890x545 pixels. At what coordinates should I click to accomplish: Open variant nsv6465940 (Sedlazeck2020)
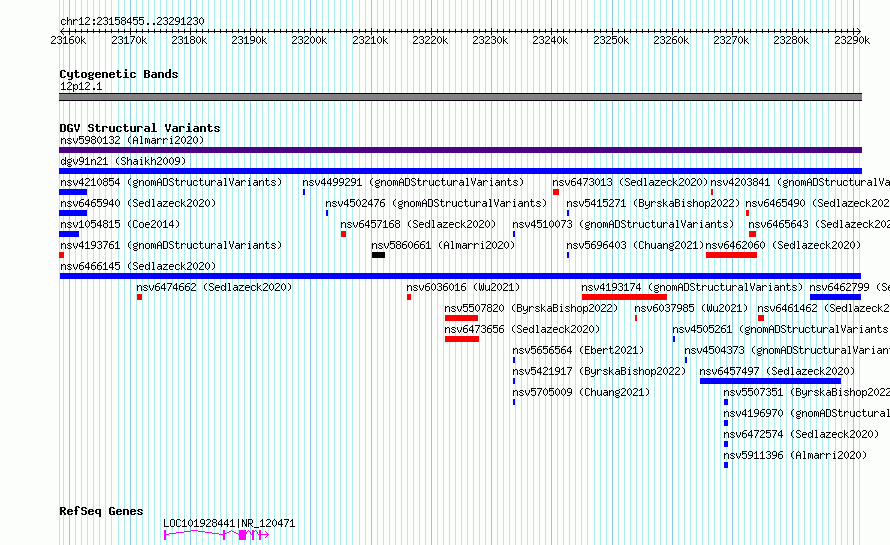[138, 203]
